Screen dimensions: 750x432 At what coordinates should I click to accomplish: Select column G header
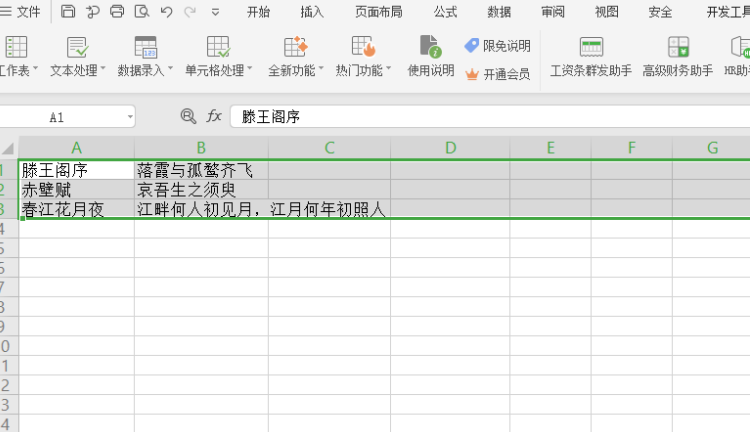tap(712, 148)
